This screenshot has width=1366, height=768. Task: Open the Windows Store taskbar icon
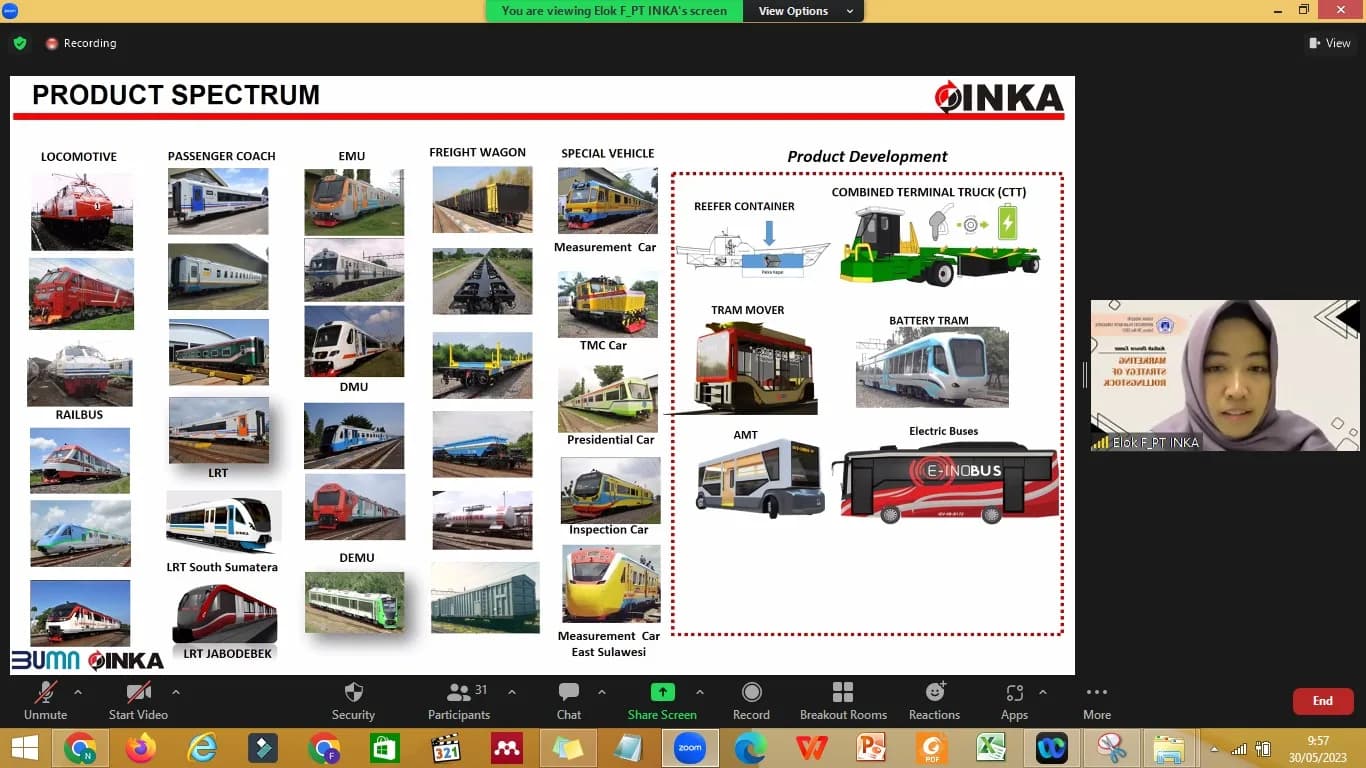(385, 748)
